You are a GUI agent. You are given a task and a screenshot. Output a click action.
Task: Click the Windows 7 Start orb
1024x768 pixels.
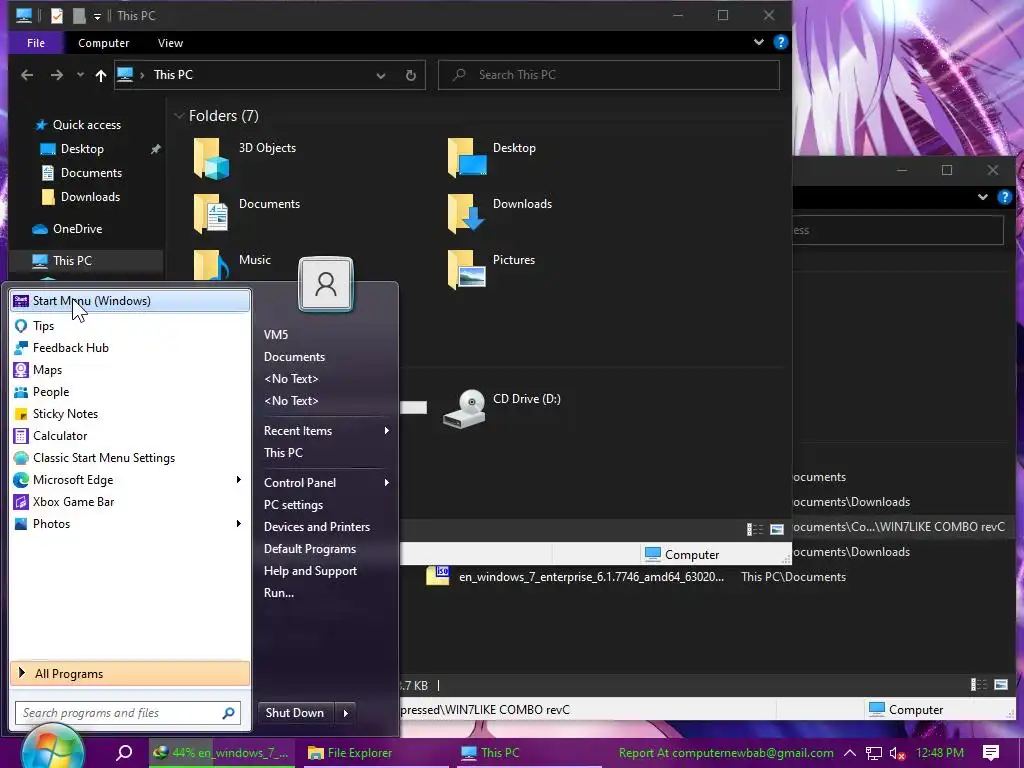pyautogui.click(x=52, y=749)
